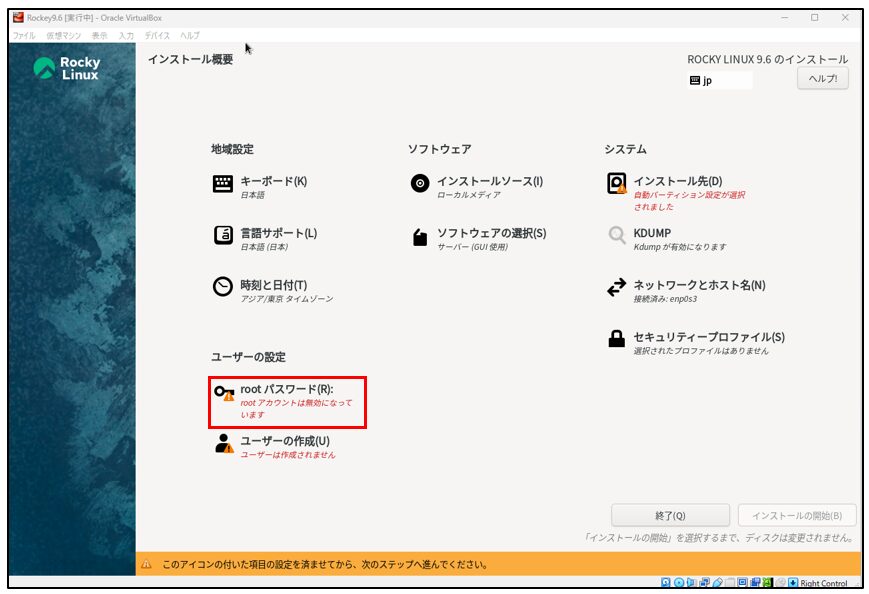Viewport: 869px width, 594px height.
Task: Open network and host name (ネットワークとホスト名)
Action: click(698, 286)
